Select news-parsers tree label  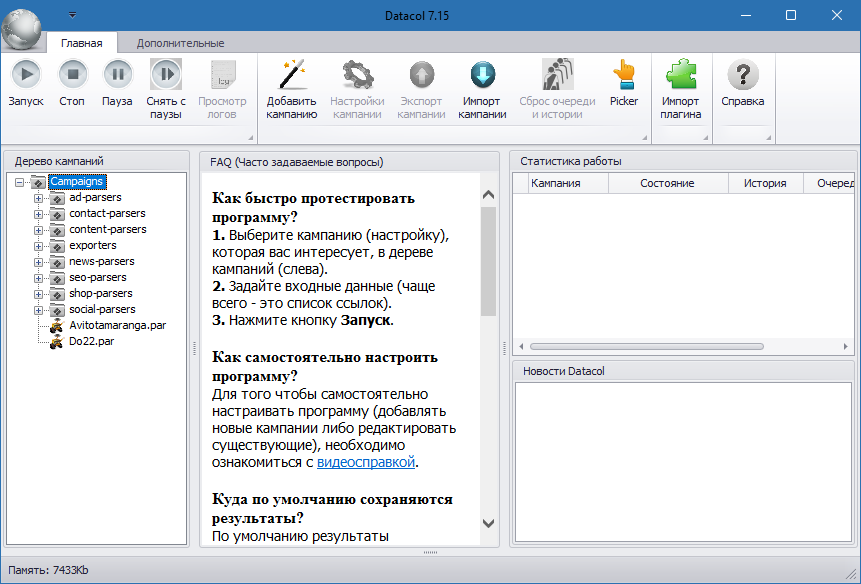tap(102, 261)
